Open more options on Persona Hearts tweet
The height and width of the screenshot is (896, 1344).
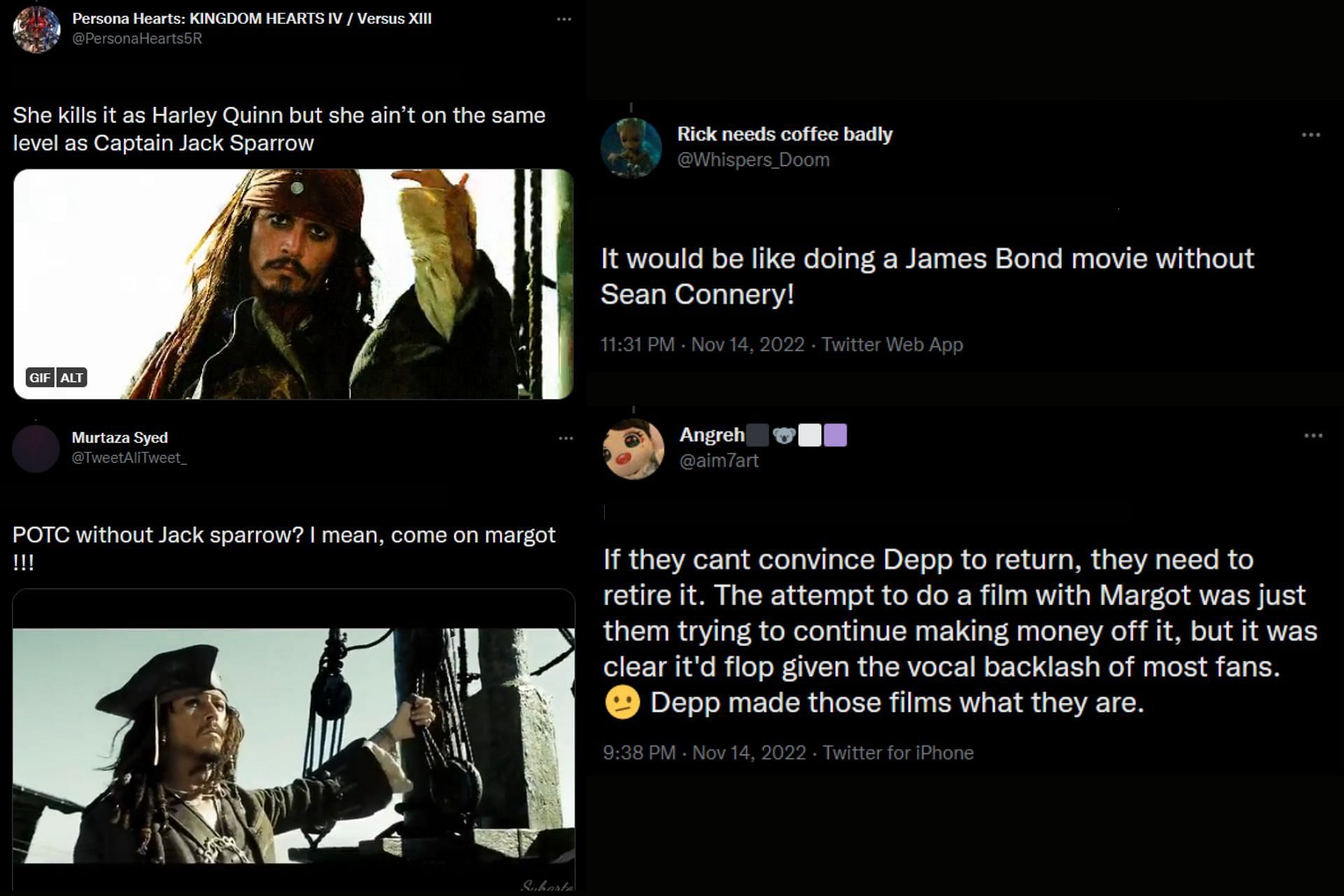click(563, 19)
